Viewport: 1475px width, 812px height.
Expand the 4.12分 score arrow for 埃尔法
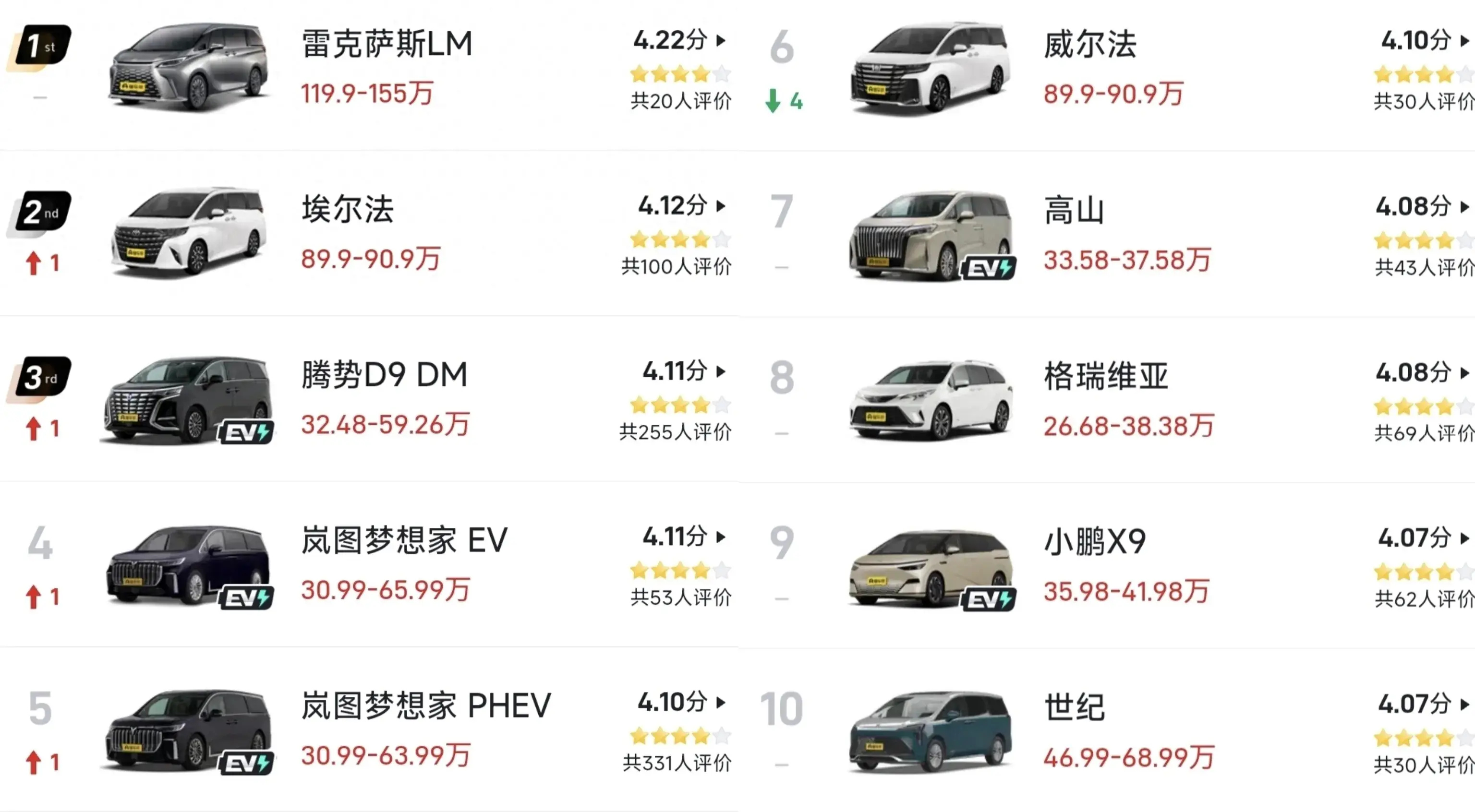(x=722, y=205)
